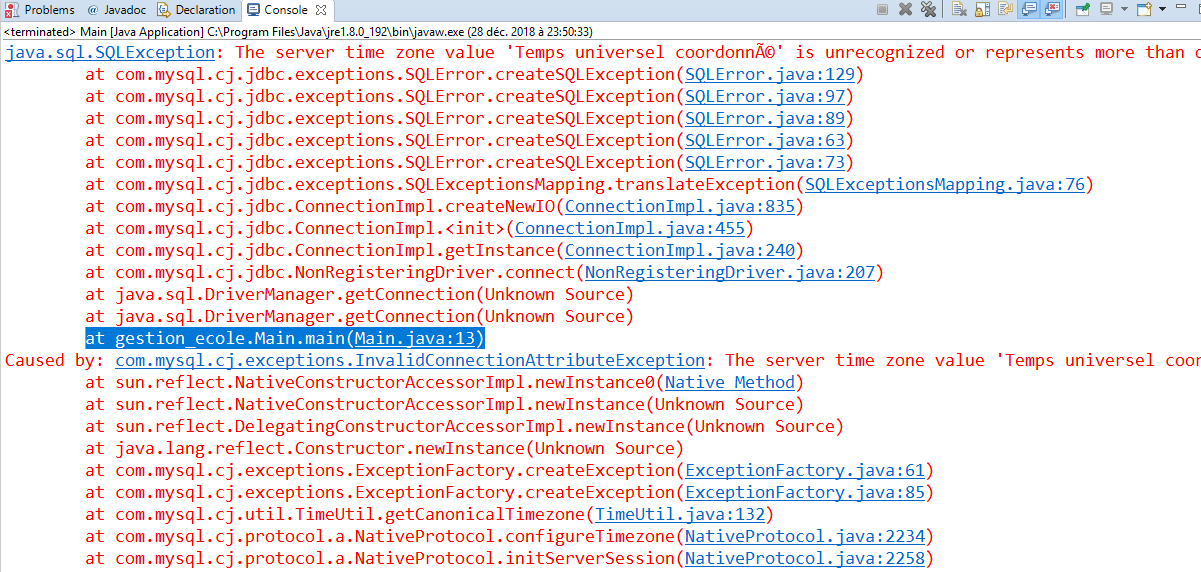Minimize the Console view panel
1201x572 pixels.
[1180, 6]
